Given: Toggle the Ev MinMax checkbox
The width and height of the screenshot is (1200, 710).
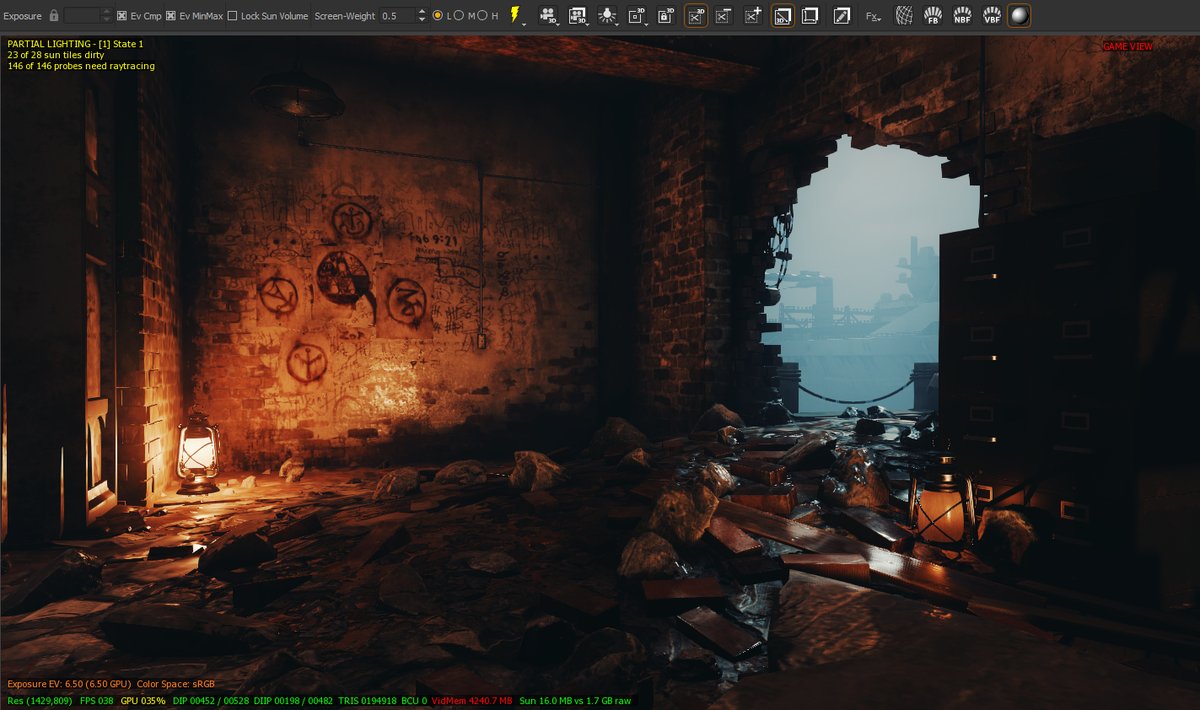Looking at the screenshot, I should point(171,16).
